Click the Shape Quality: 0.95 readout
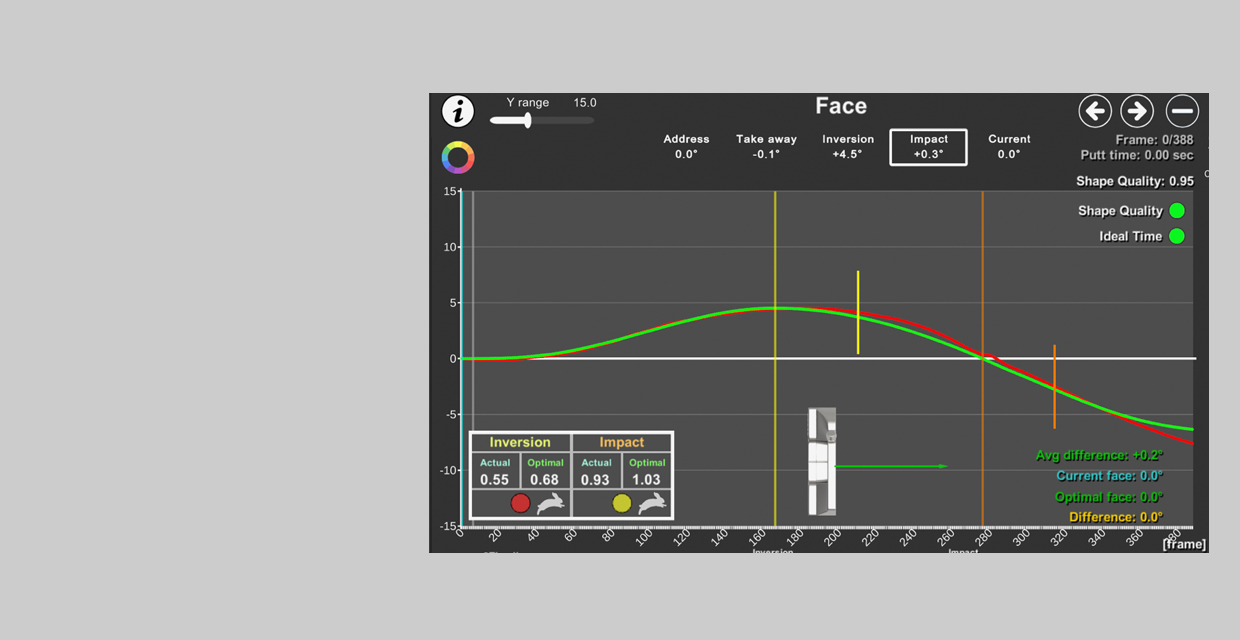The height and width of the screenshot is (640, 1240). pos(1135,182)
